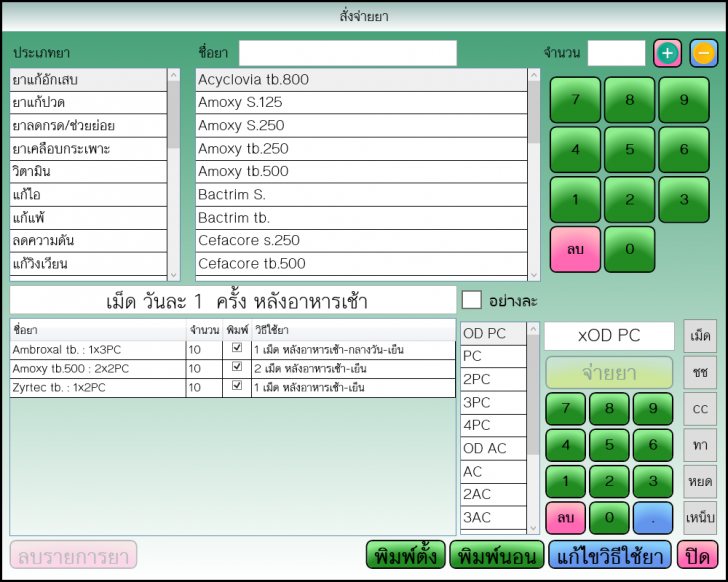Click the หยด unit button
The width and height of the screenshot is (728, 582).
tap(700, 481)
